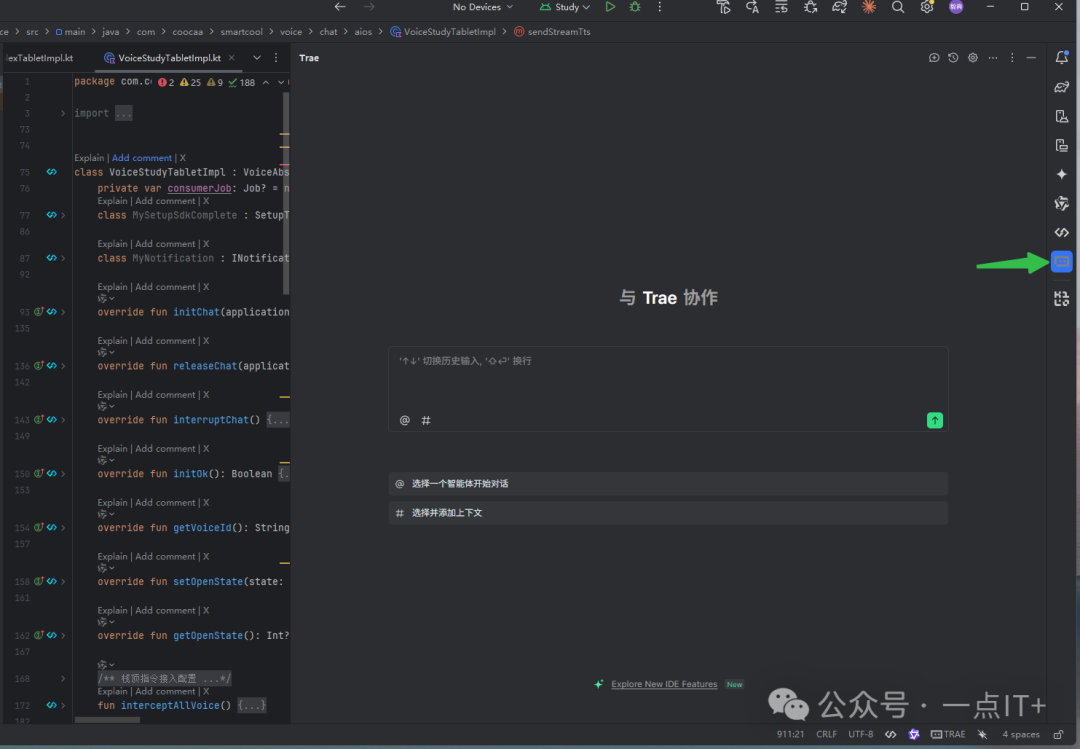Click the aios breadcrumb
Viewport: 1080px width, 749px height.
pyautogui.click(x=363, y=32)
